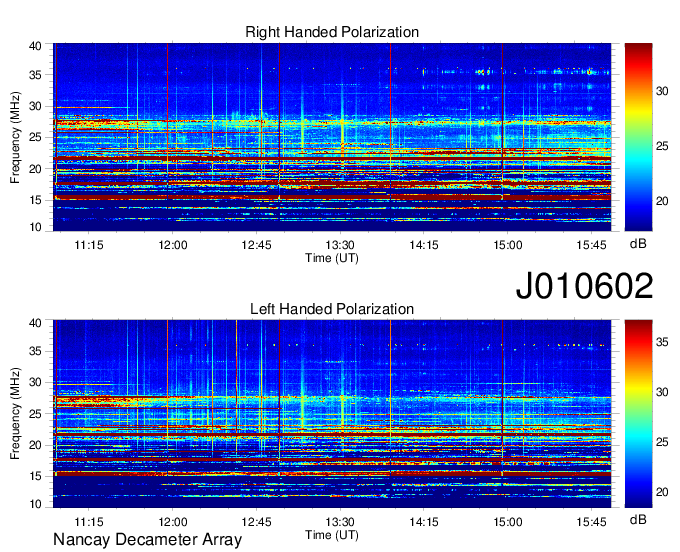Click the 10 MHz tick of Right Handed plot
This screenshot has height=552, width=680.
(35, 227)
